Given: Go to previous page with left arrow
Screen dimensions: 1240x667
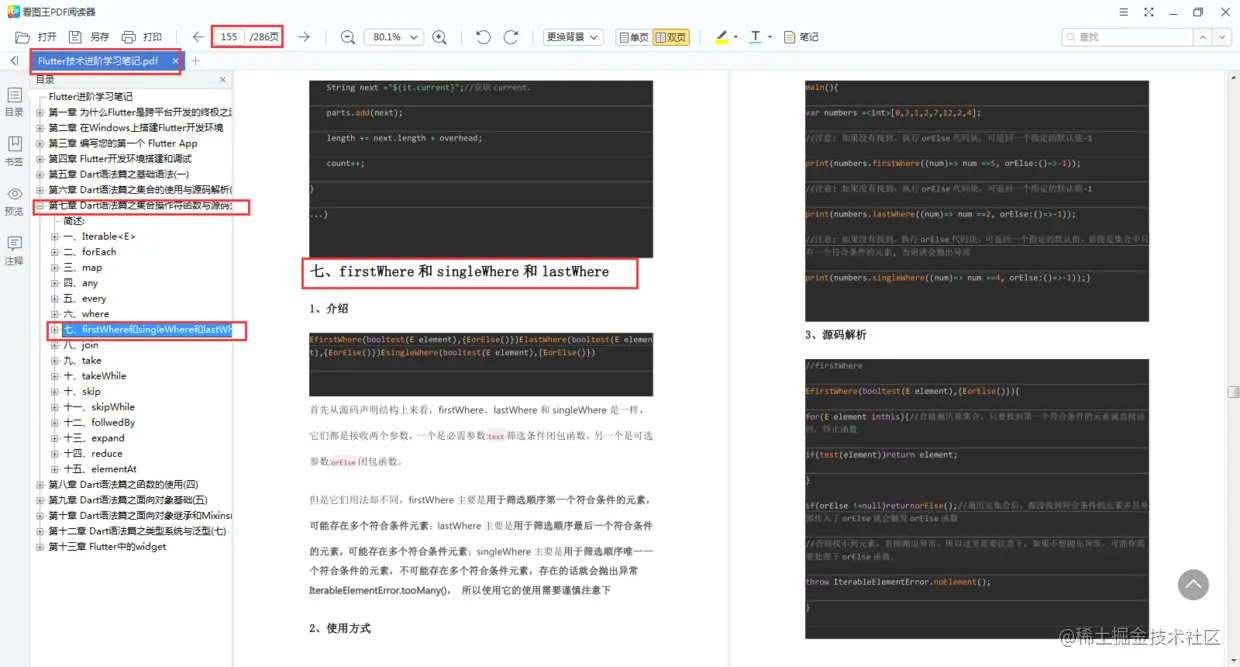Looking at the screenshot, I should click(198, 37).
